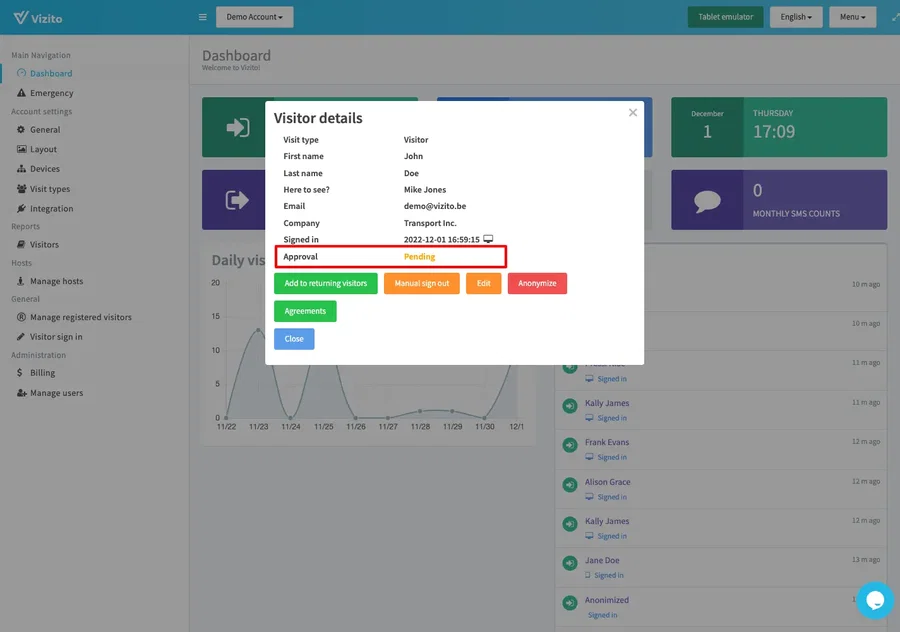The image size is (900, 632).
Task: Click the Tablet emulator button
Action: click(x=725, y=17)
